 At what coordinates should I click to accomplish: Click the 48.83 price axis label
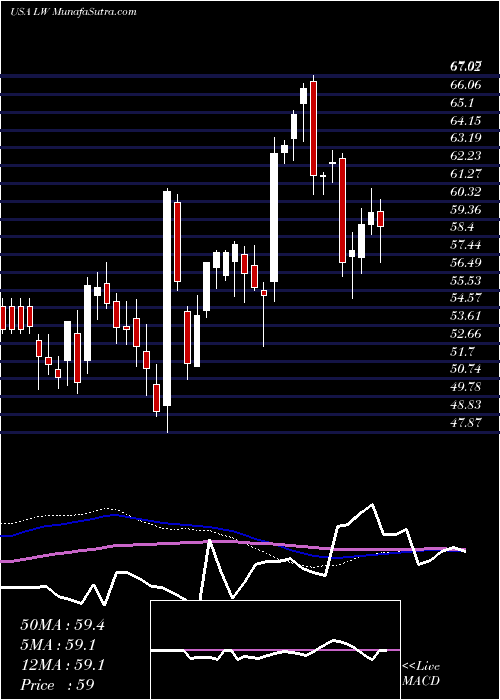466,404
